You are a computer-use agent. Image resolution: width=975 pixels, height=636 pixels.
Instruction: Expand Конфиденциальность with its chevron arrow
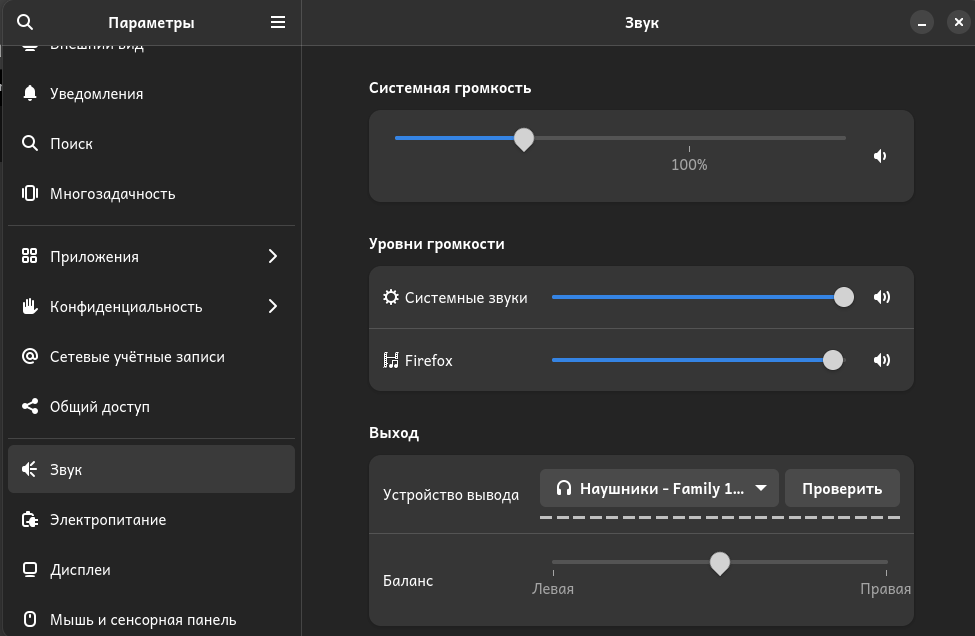[272, 306]
